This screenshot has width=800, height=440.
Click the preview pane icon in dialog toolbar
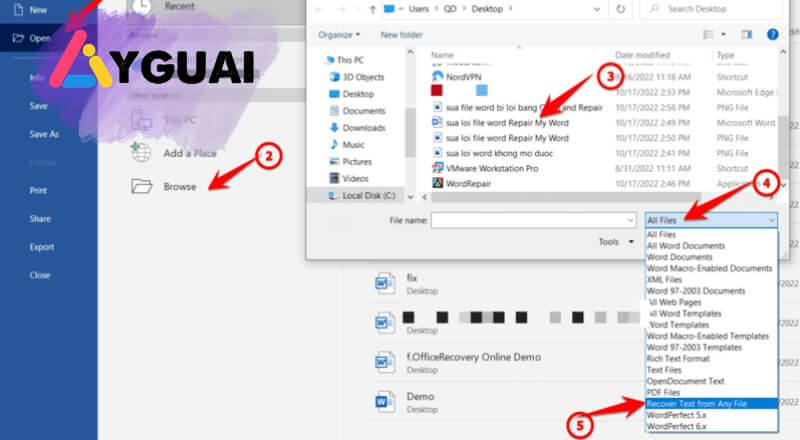tap(747, 34)
